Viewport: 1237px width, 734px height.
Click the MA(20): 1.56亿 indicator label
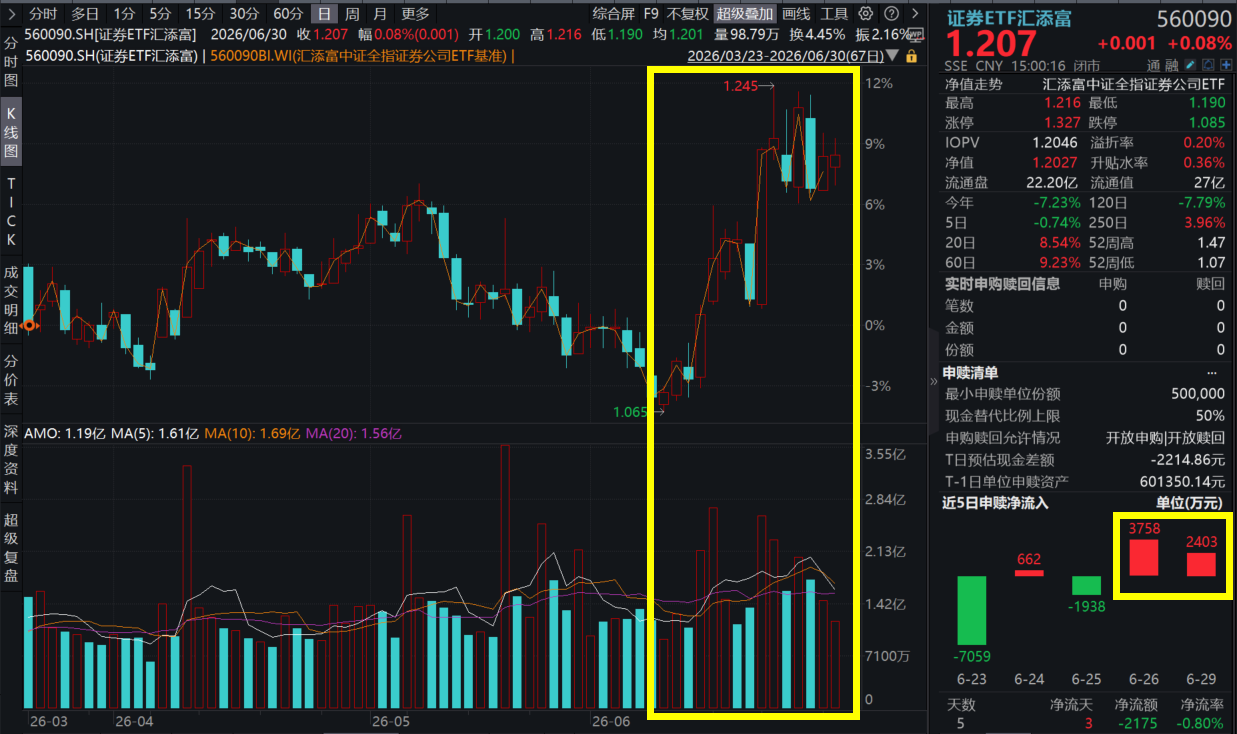pyautogui.click(x=354, y=433)
